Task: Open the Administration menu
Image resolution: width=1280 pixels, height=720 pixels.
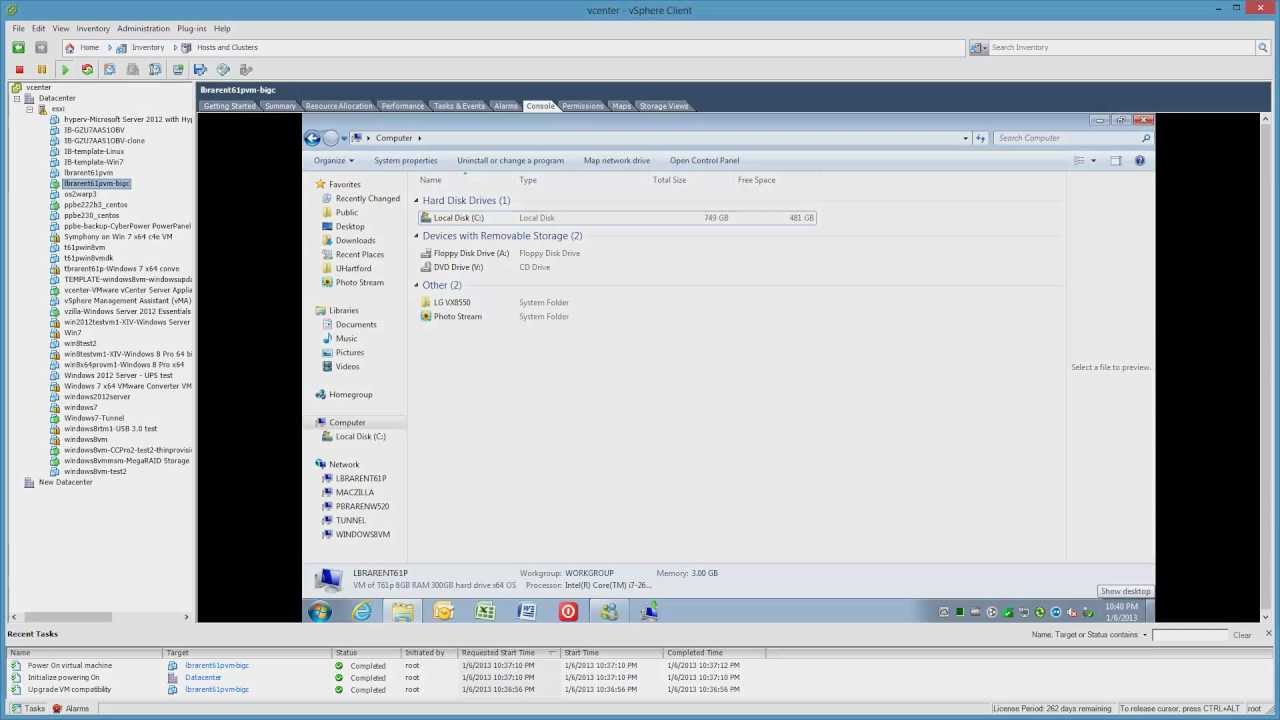Action: (143, 29)
